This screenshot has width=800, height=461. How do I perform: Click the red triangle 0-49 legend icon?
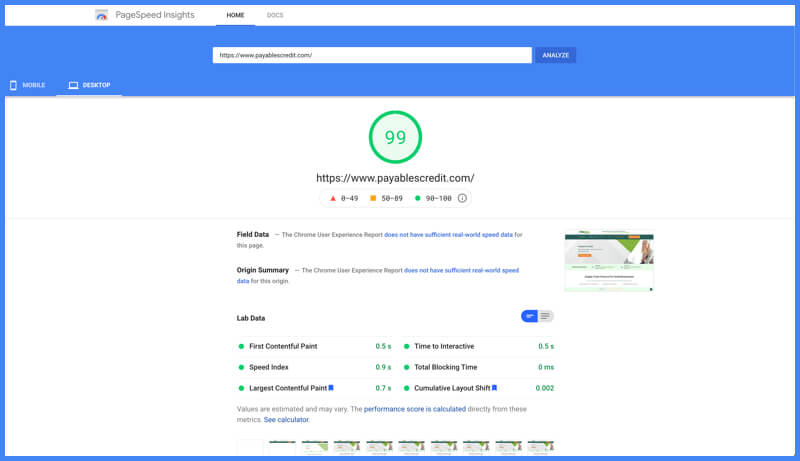coord(333,198)
